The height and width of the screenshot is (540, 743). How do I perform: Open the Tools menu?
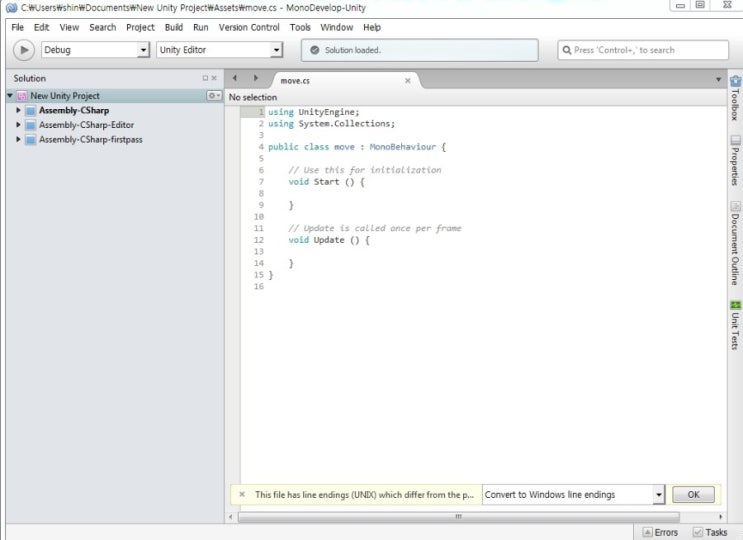click(300, 27)
